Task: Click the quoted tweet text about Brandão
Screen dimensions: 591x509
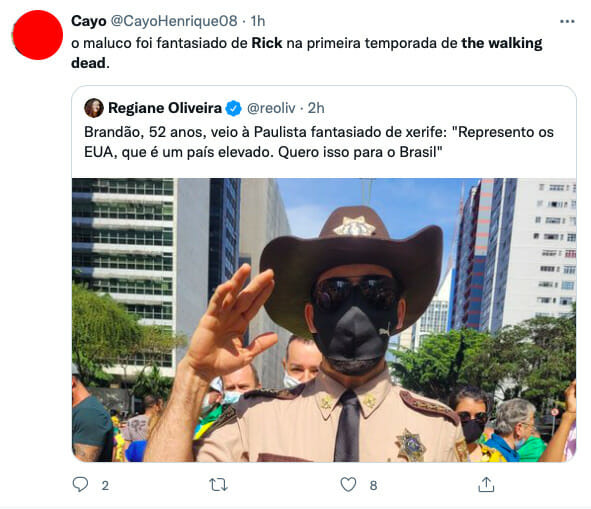Action: 319,142
